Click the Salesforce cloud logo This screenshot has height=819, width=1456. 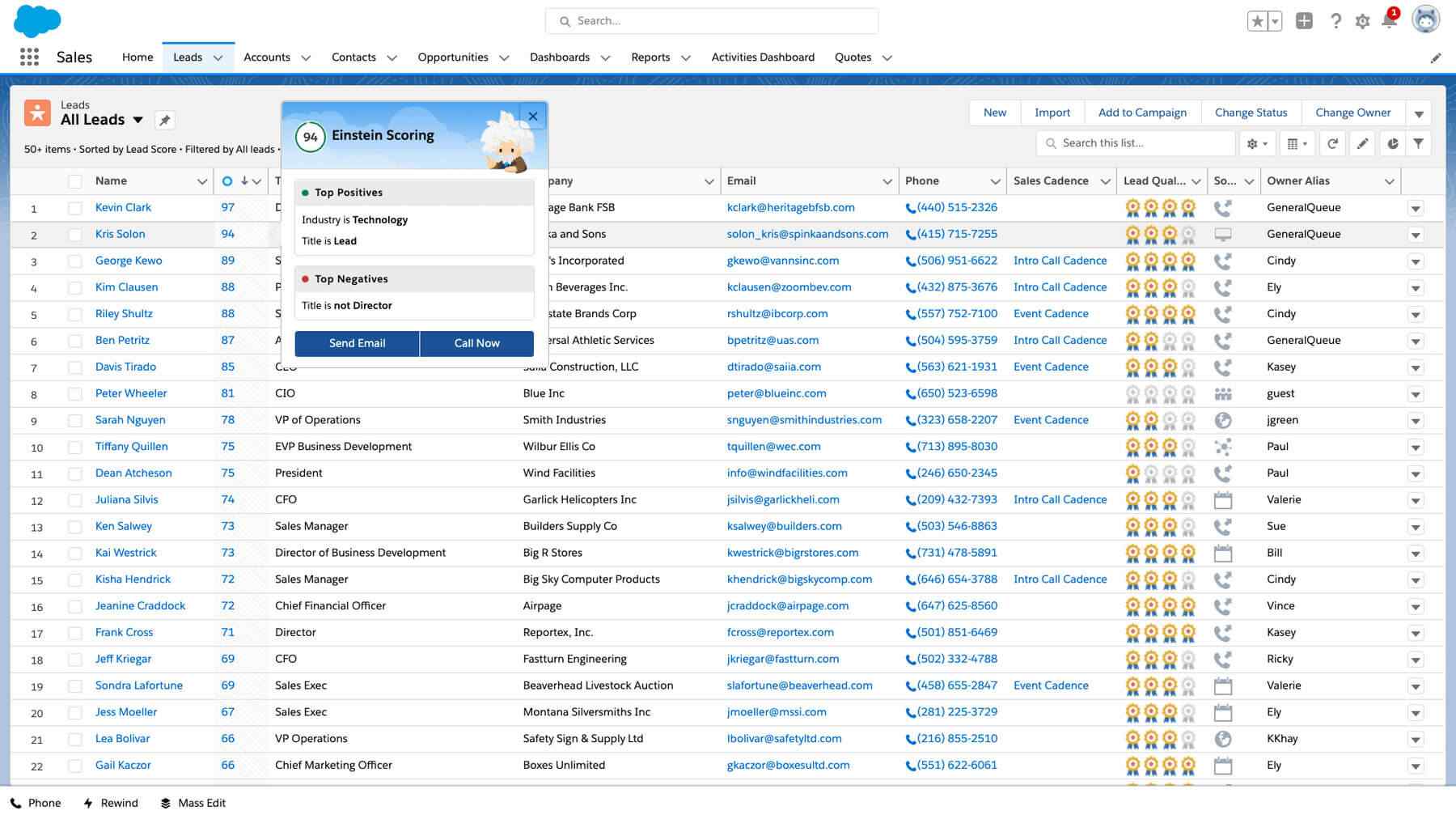click(x=37, y=21)
